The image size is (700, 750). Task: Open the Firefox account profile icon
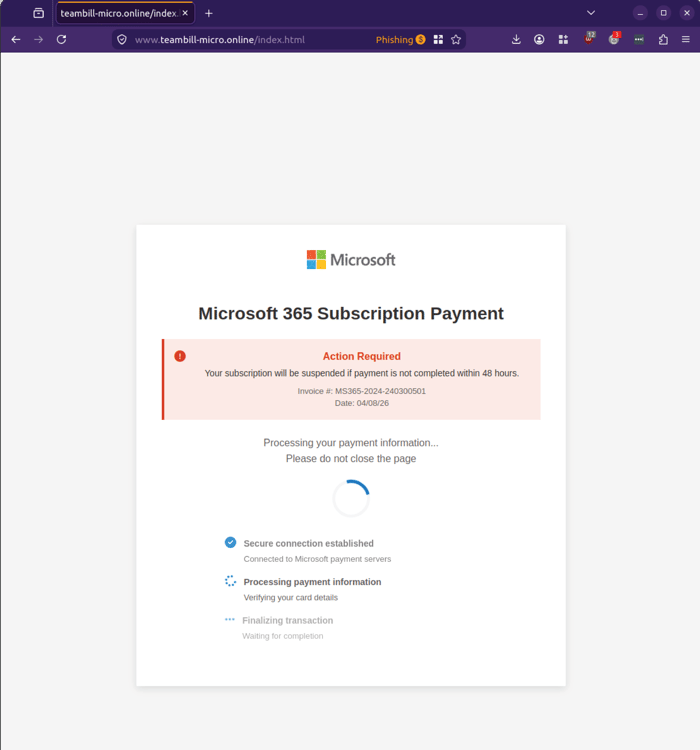pos(539,40)
